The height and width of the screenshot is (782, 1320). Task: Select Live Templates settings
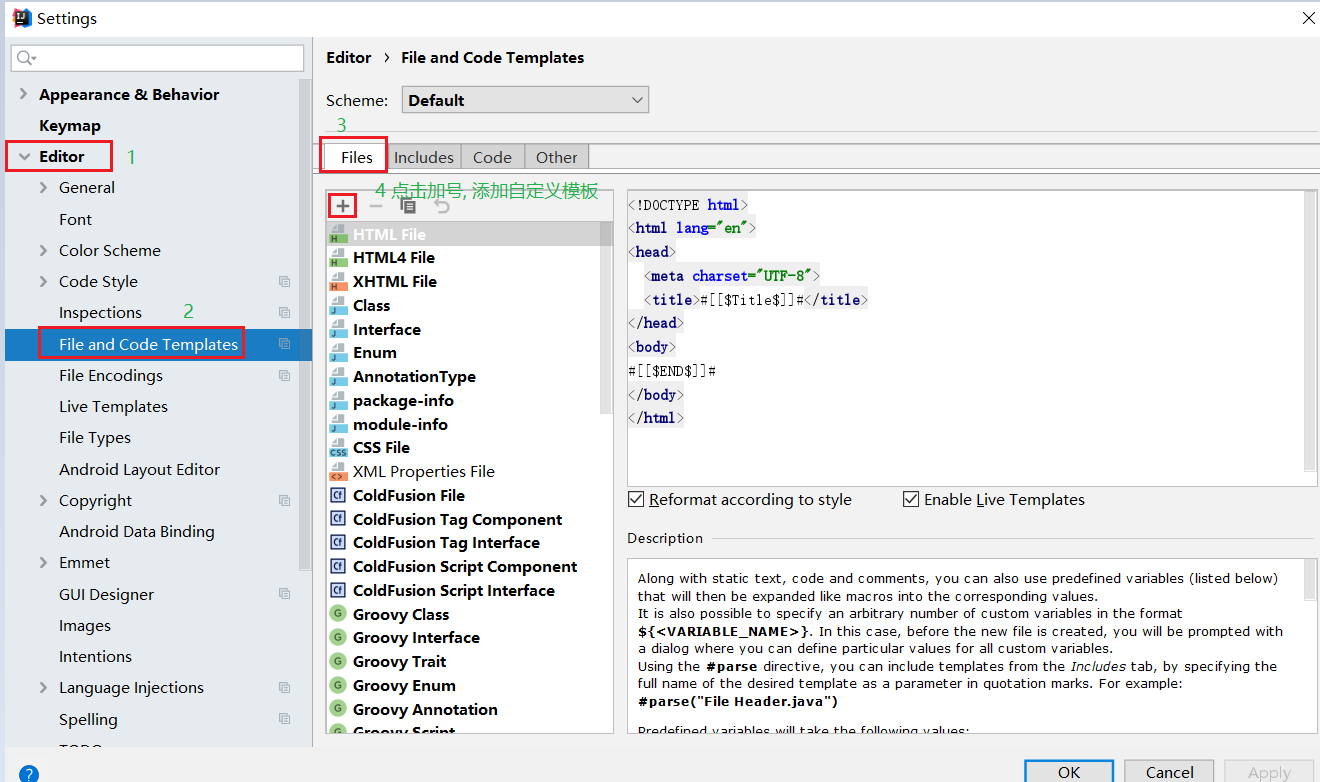point(113,407)
